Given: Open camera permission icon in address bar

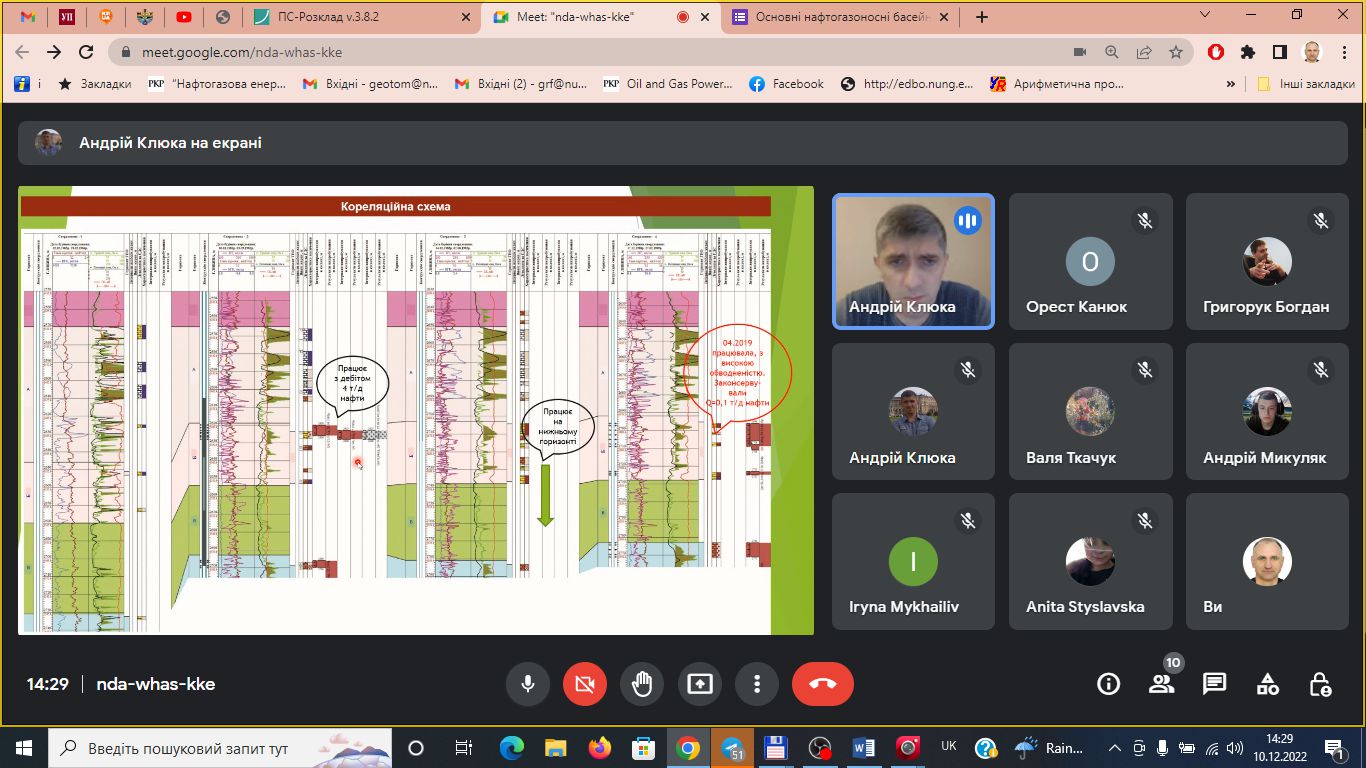Looking at the screenshot, I should coord(1079,52).
